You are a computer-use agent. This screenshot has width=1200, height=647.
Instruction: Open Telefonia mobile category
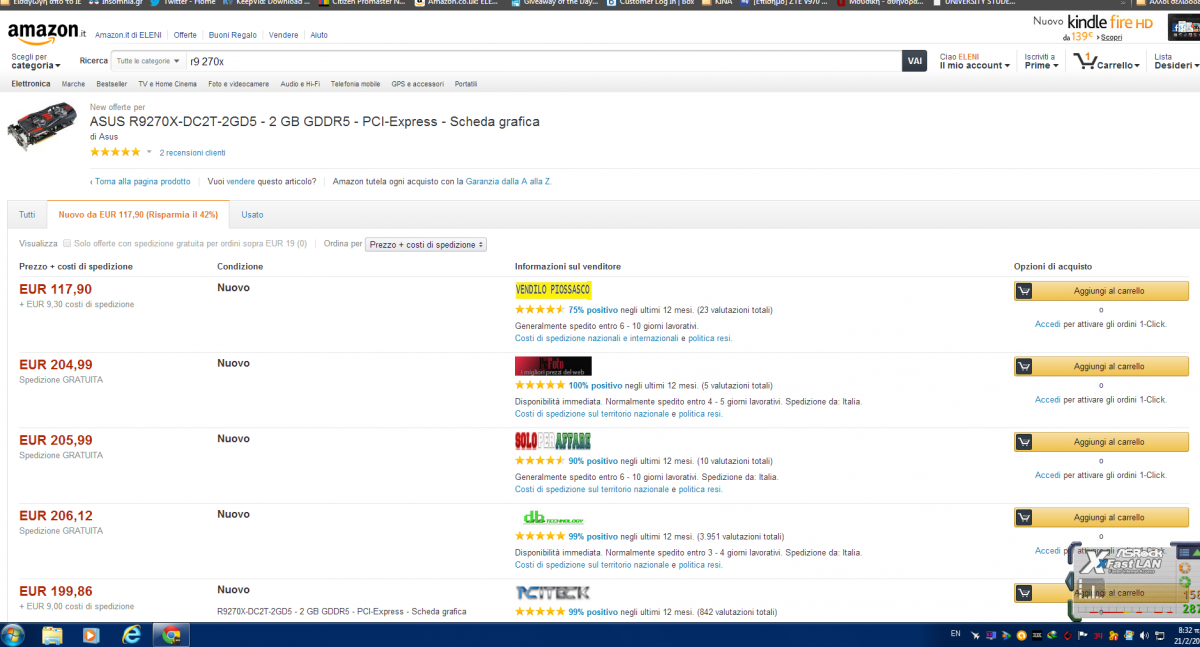(355, 84)
